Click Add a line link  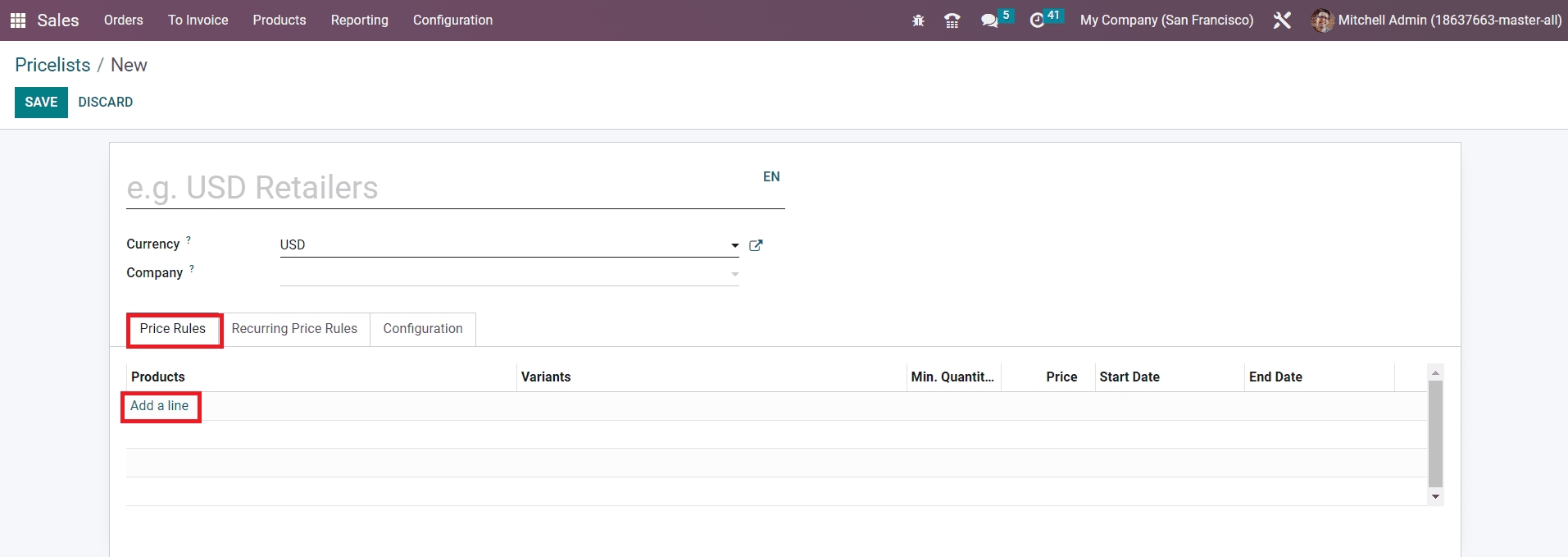coord(160,406)
